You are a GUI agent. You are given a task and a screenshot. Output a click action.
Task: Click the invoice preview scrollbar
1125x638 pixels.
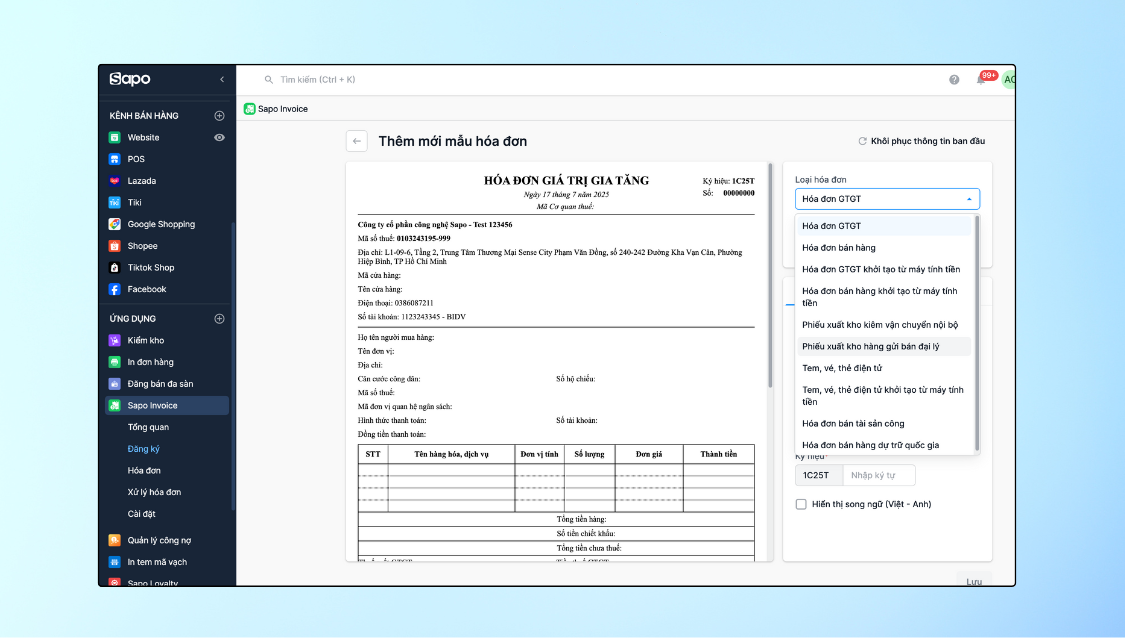[x=771, y=276]
